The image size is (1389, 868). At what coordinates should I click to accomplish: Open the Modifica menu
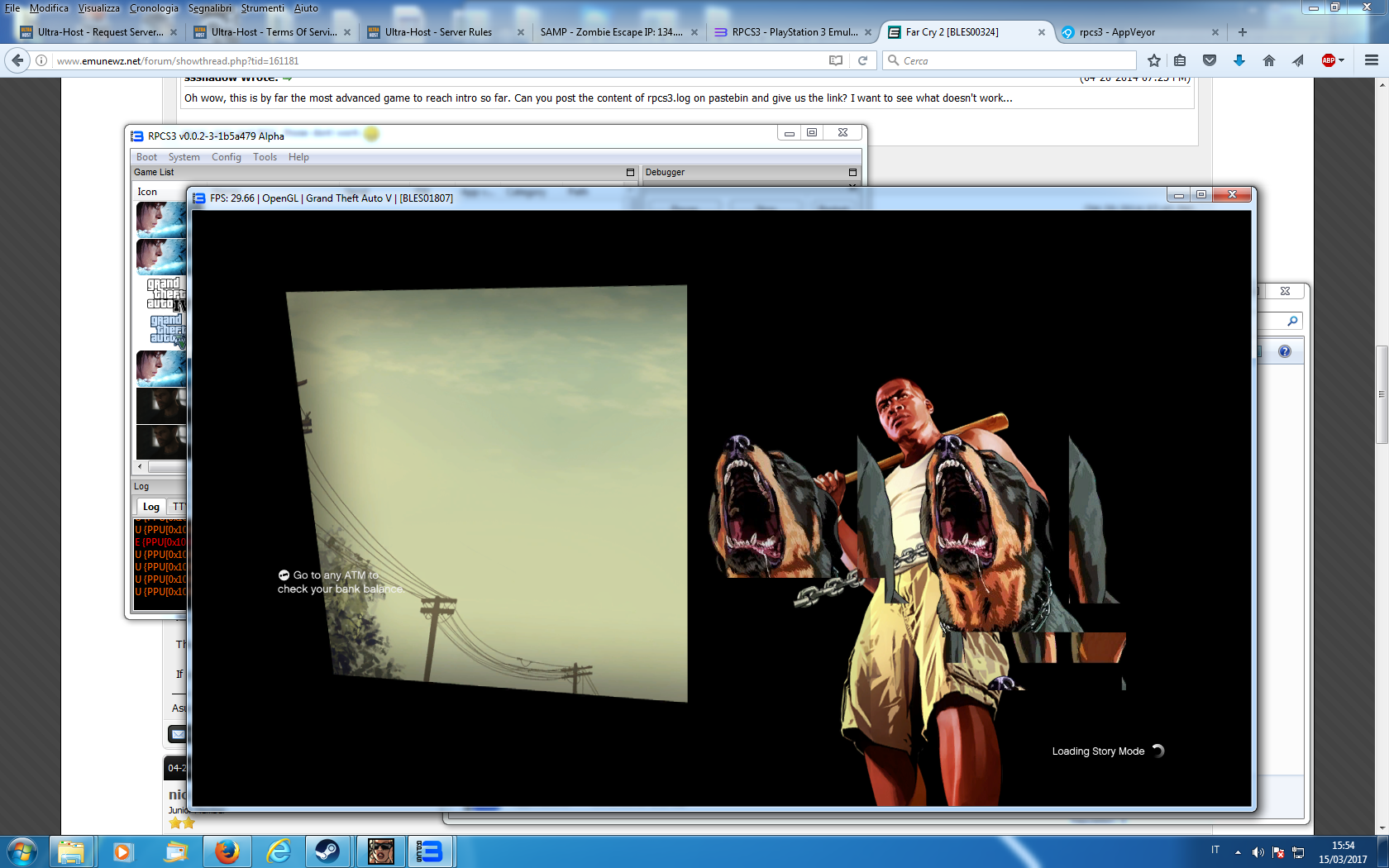pos(49,8)
